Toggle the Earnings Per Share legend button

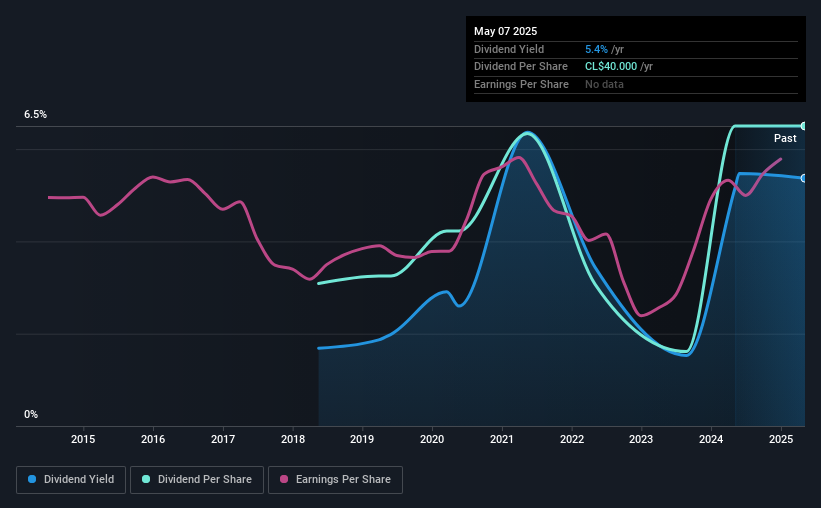335,480
